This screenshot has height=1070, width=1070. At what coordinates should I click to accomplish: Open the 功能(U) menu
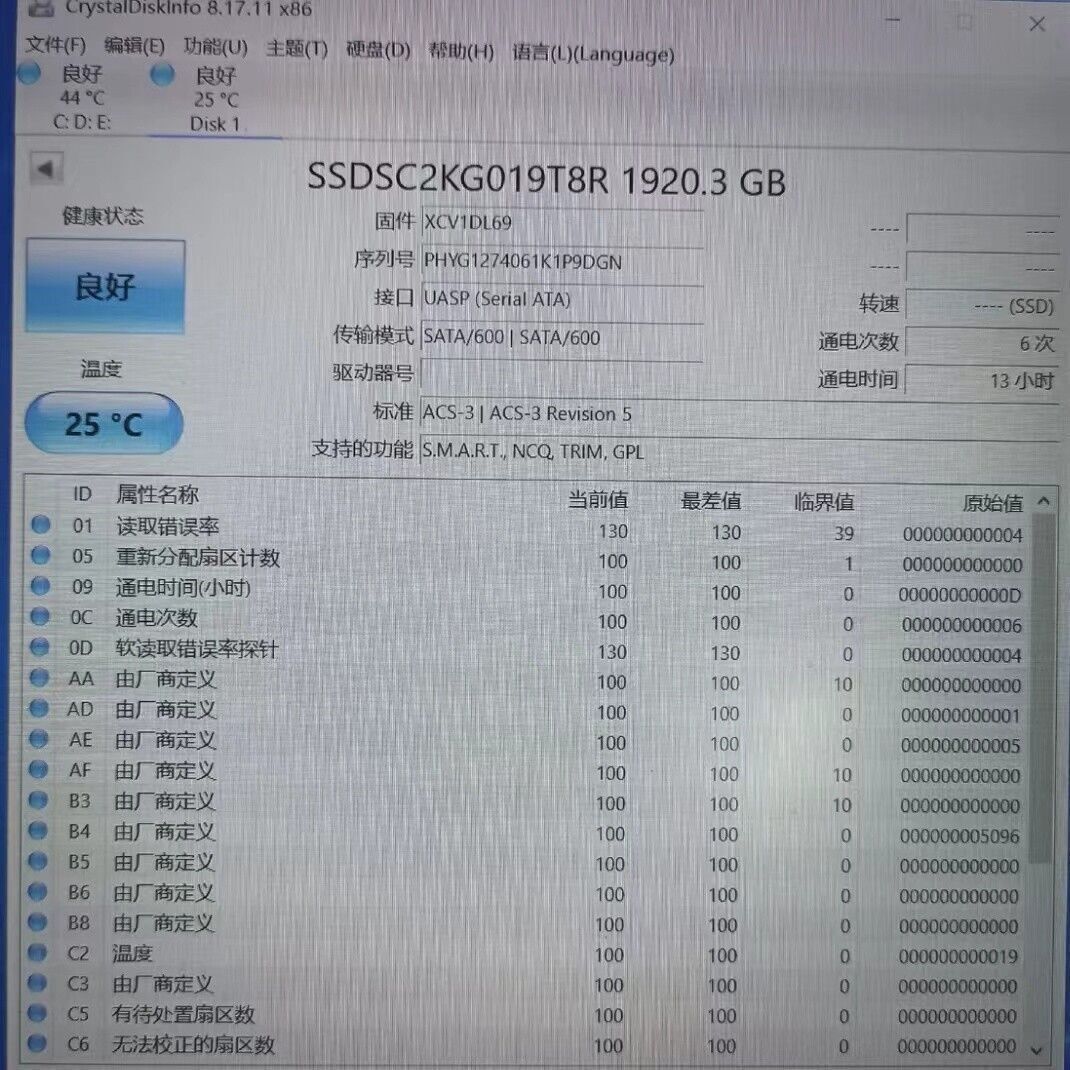click(x=216, y=47)
